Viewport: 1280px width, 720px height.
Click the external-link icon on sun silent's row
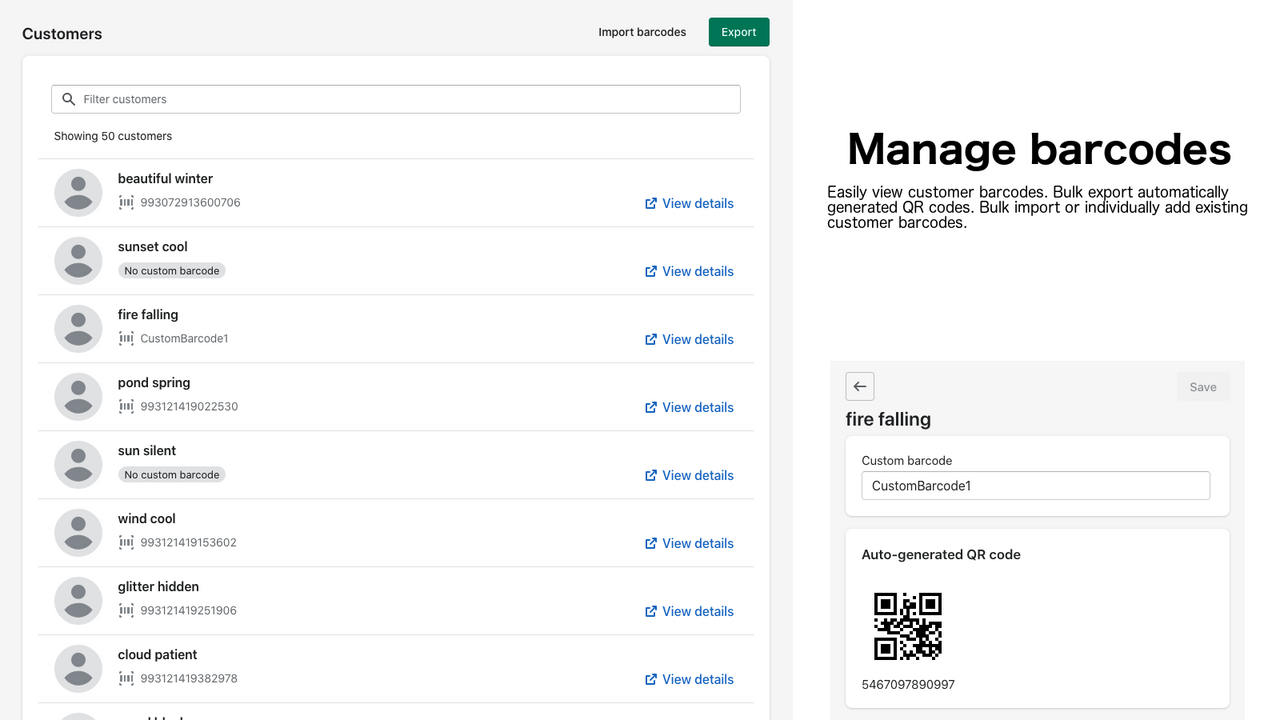649,475
